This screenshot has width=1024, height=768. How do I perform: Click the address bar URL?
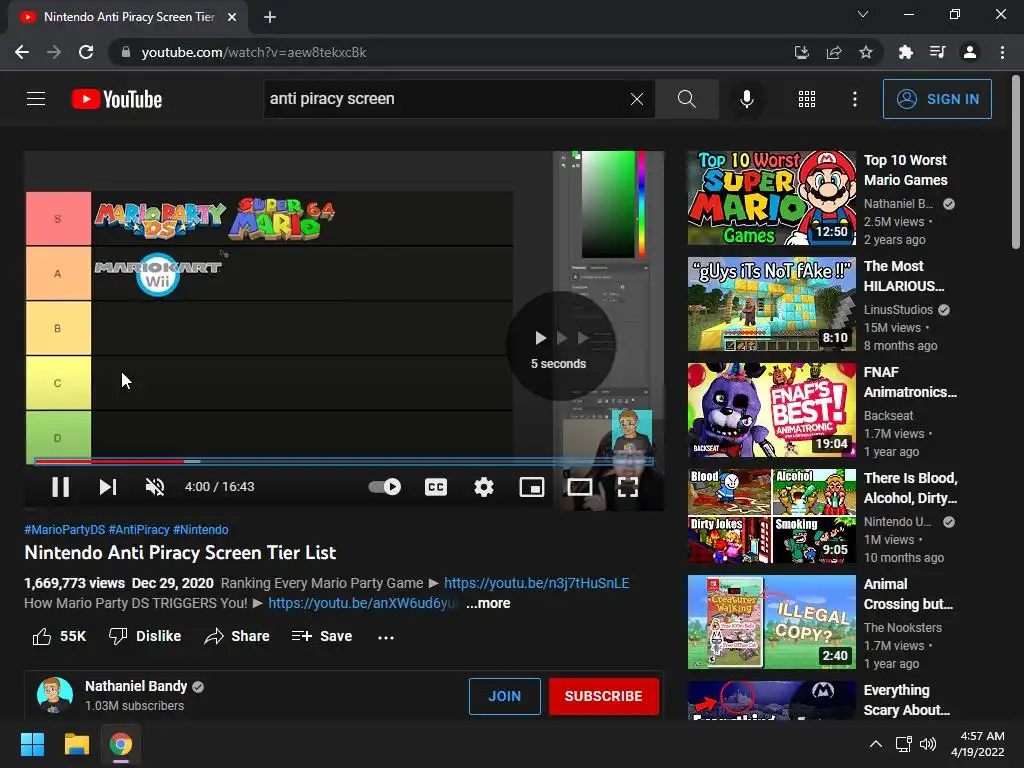click(253, 52)
